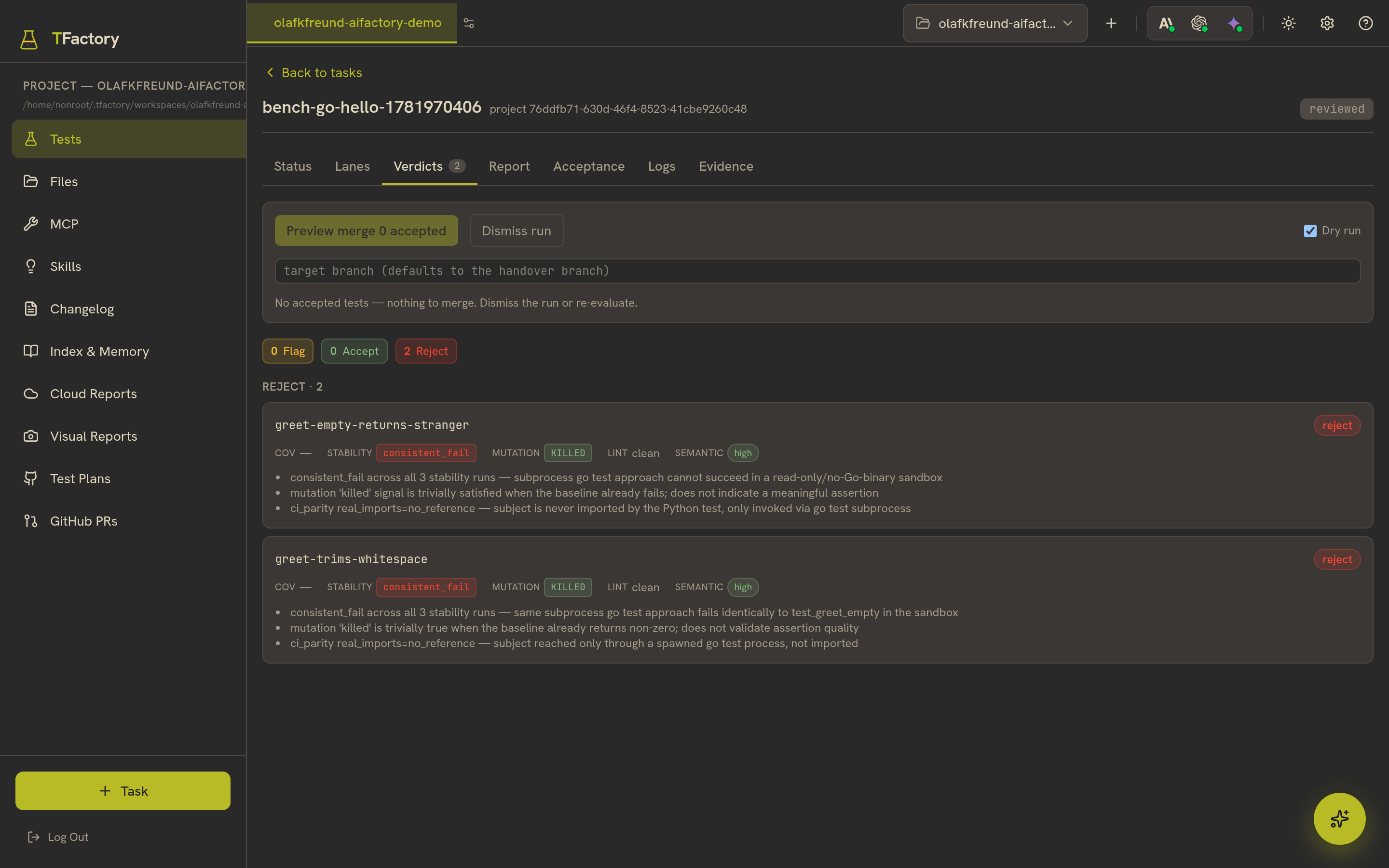The width and height of the screenshot is (1389, 868).
Task: Open Tests in the sidebar
Action: pyautogui.click(x=129, y=139)
